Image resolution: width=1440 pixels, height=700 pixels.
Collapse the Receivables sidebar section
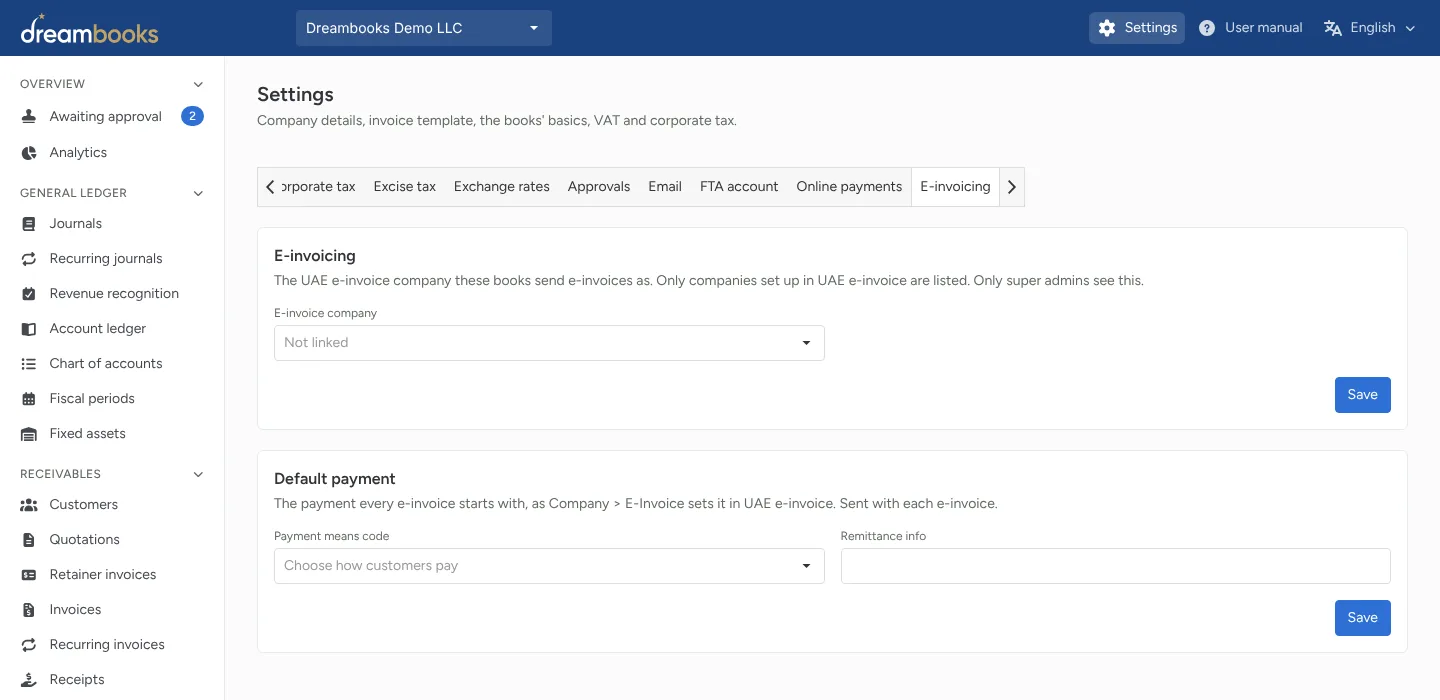(x=198, y=474)
